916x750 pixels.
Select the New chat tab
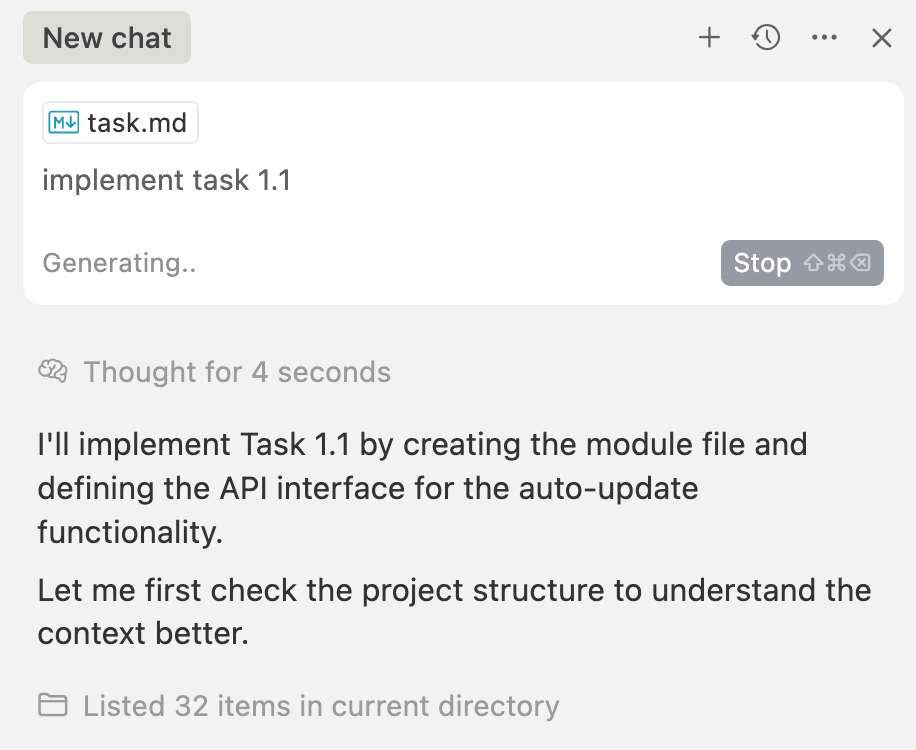107,38
